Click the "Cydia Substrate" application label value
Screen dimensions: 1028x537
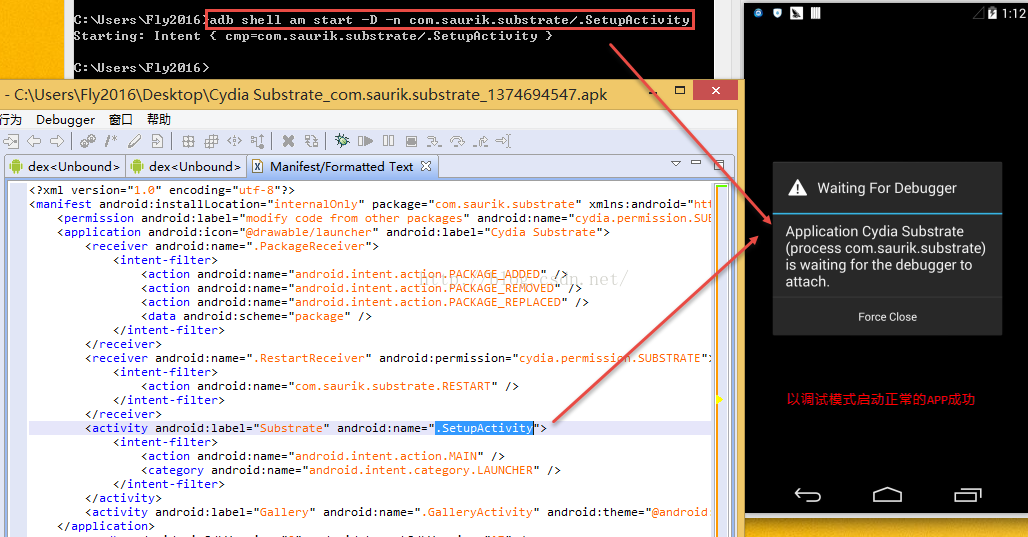click(543, 232)
